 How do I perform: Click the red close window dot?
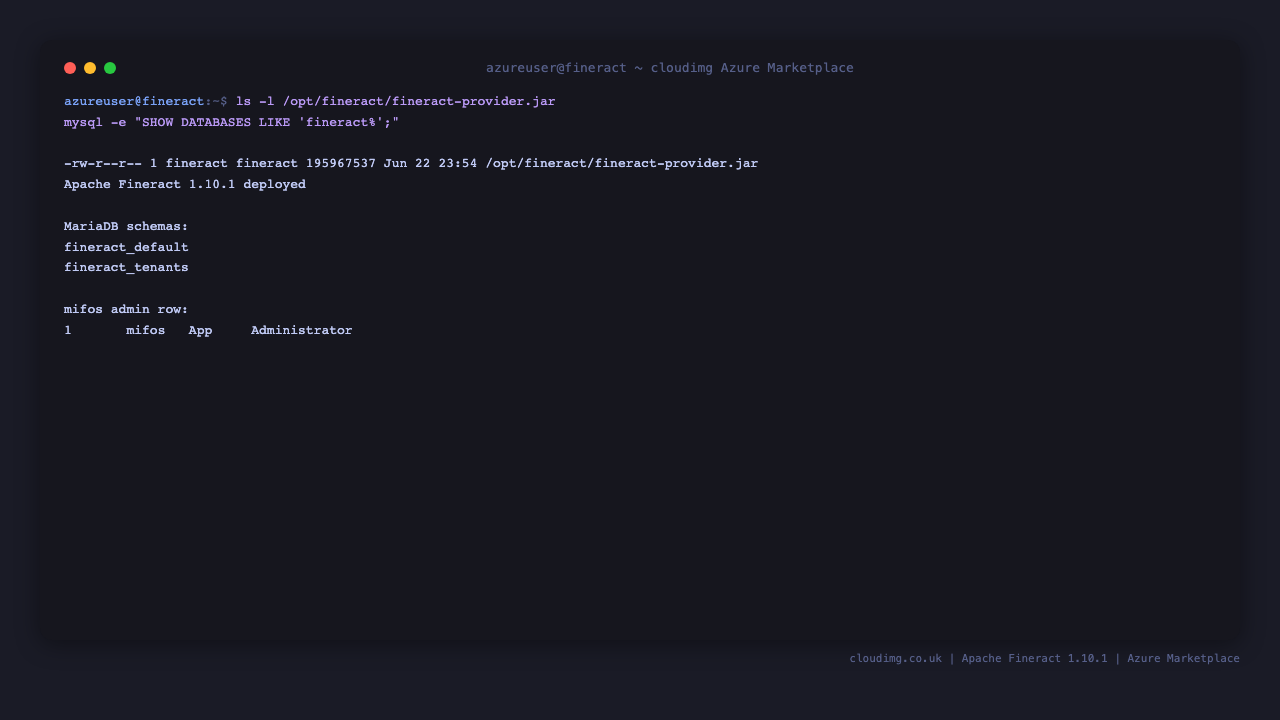(x=70, y=68)
